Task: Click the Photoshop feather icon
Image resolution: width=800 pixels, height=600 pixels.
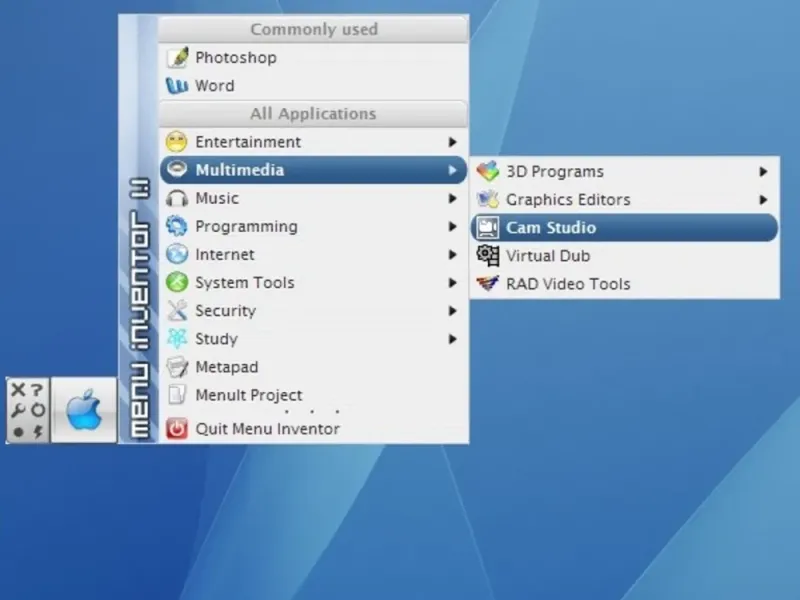Action: click(x=177, y=58)
